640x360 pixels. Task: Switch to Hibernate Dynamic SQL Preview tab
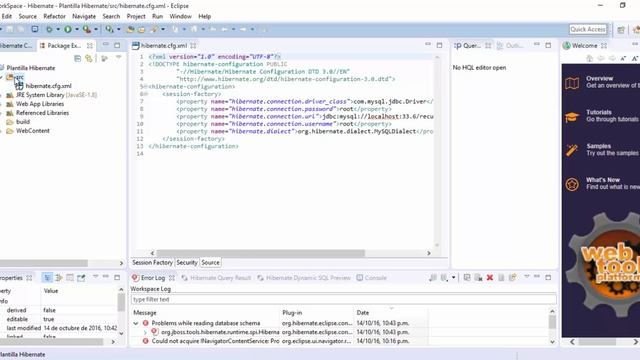304,278
